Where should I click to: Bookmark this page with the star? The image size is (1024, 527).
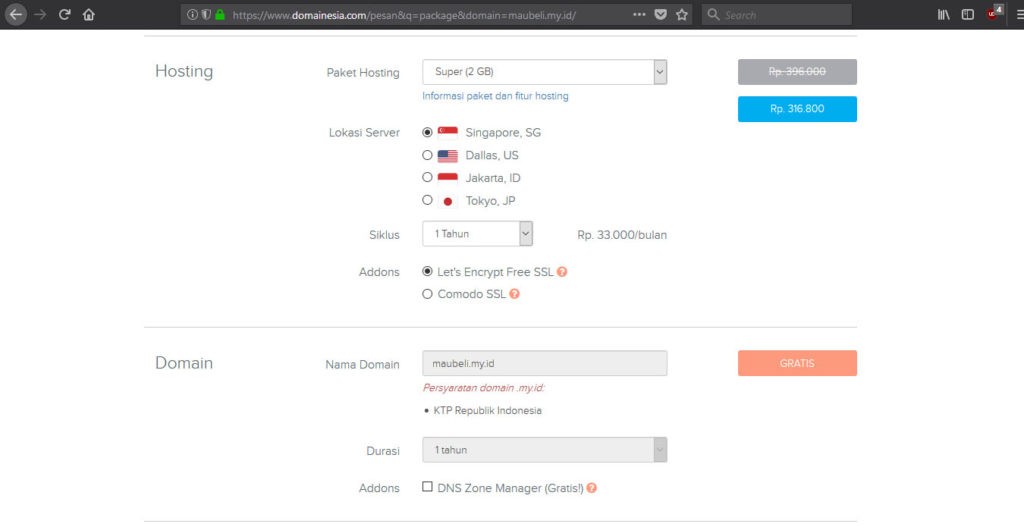[682, 14]
